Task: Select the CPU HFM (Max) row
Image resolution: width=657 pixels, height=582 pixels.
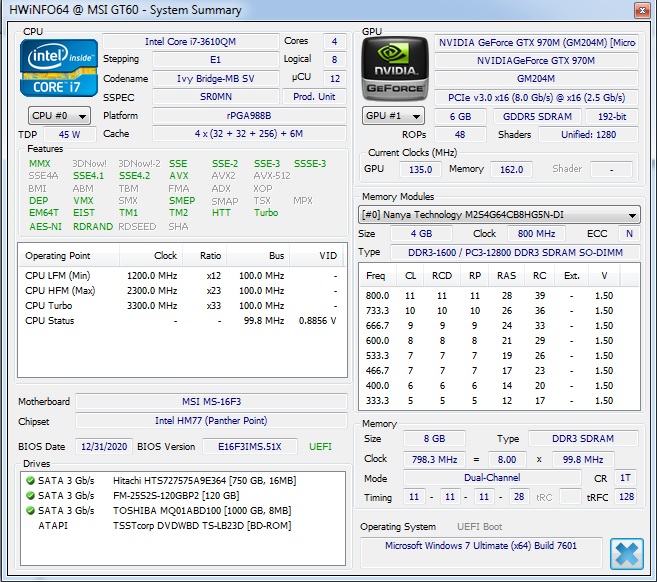Action: (182, 291)
